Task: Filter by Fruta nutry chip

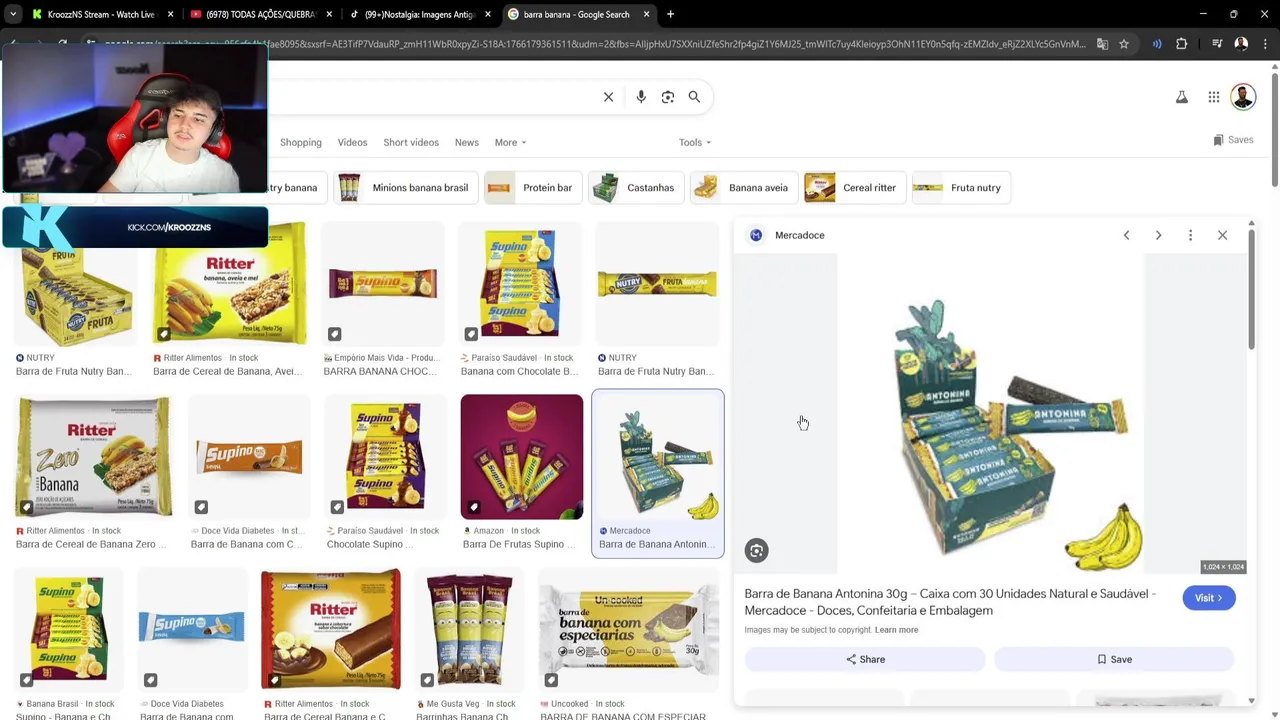Action: coord(959,188)
